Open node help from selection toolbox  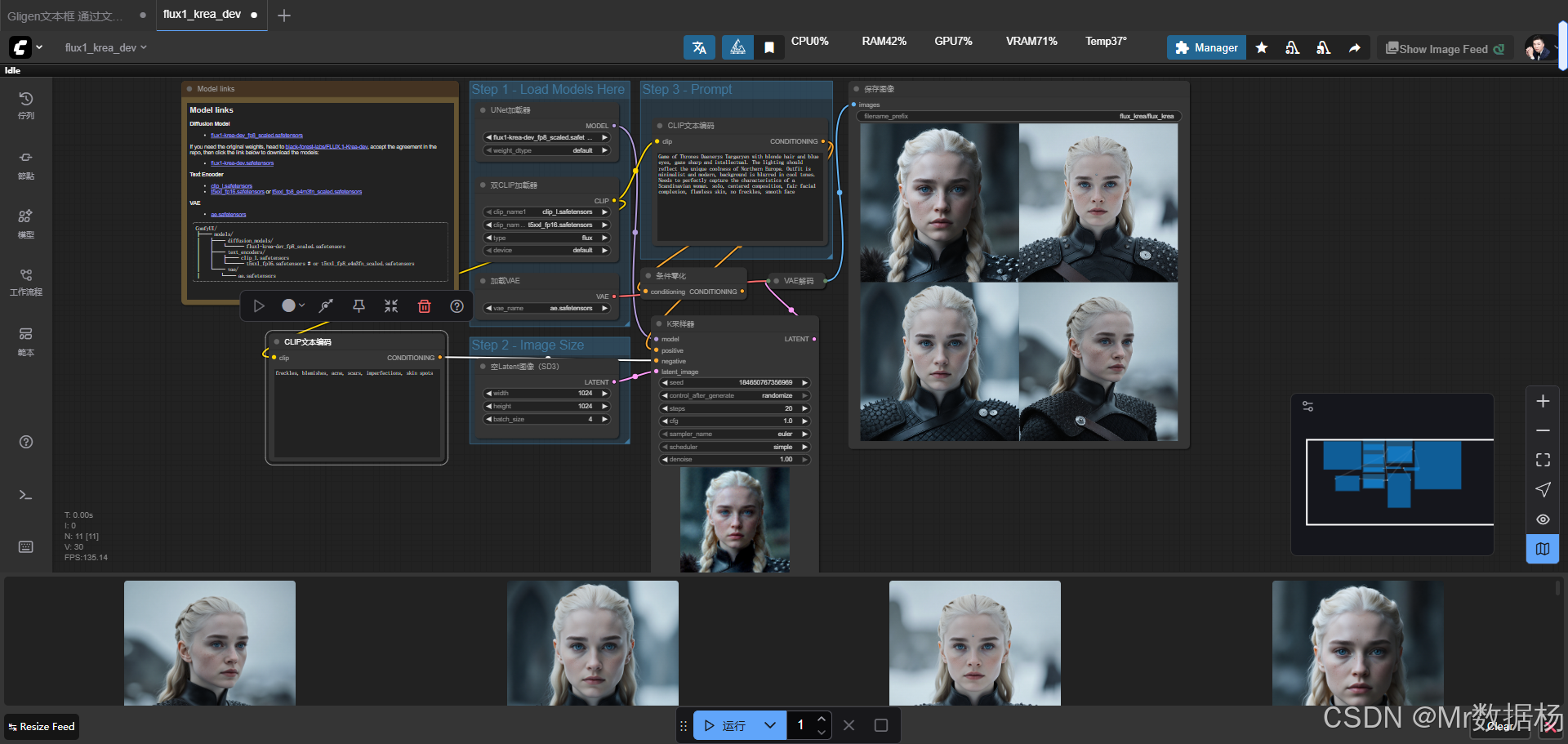pyautogui.click(x=457, y=305)
